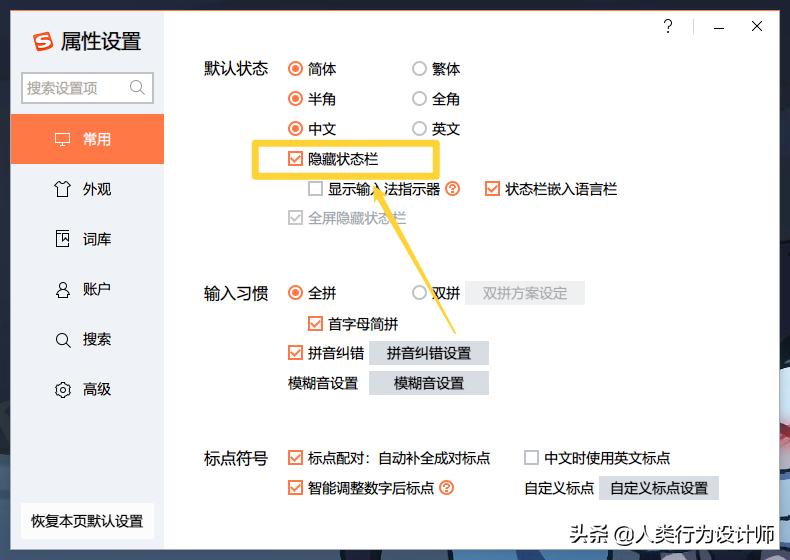
Task: Click the magnifier icon in the search box
Action: (x=137, y=87)
